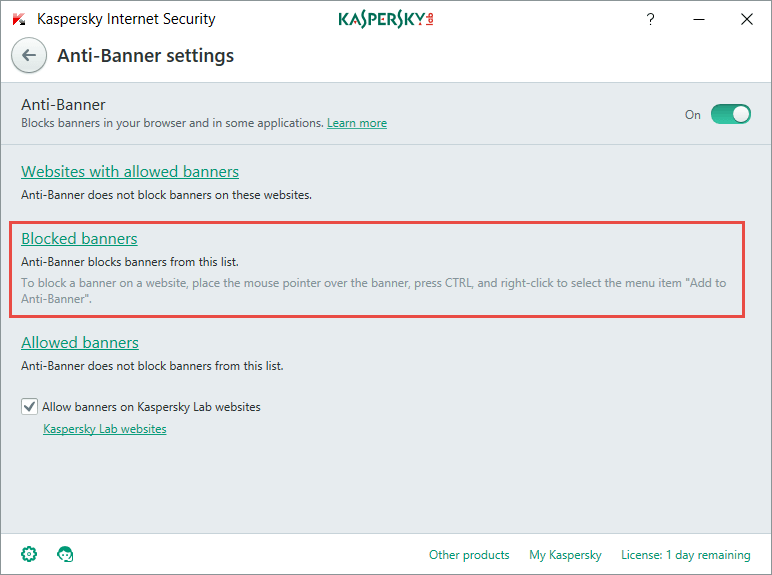Click 'Blocks banners in your browser' description
The height and width of the screenshot is (575, 772).
[x=172, y=123]
